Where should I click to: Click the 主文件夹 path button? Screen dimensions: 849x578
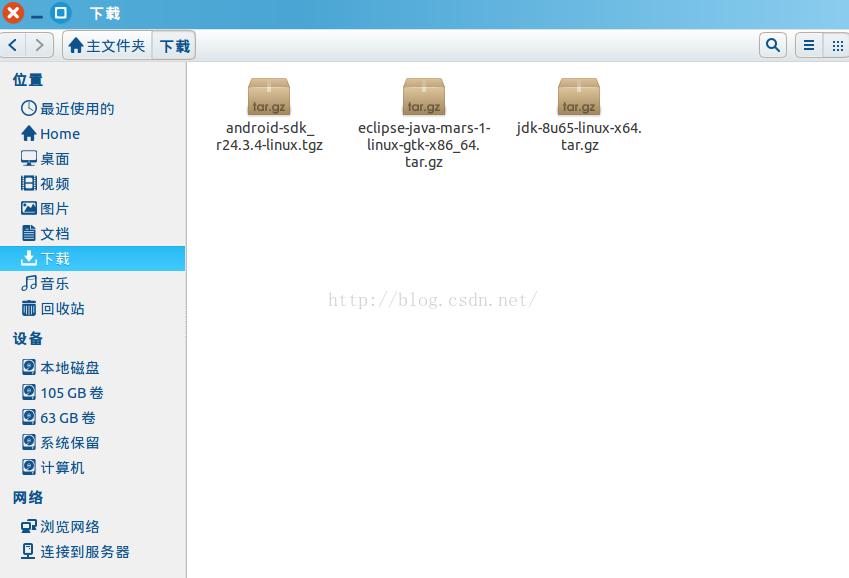[x=107, y=46]
